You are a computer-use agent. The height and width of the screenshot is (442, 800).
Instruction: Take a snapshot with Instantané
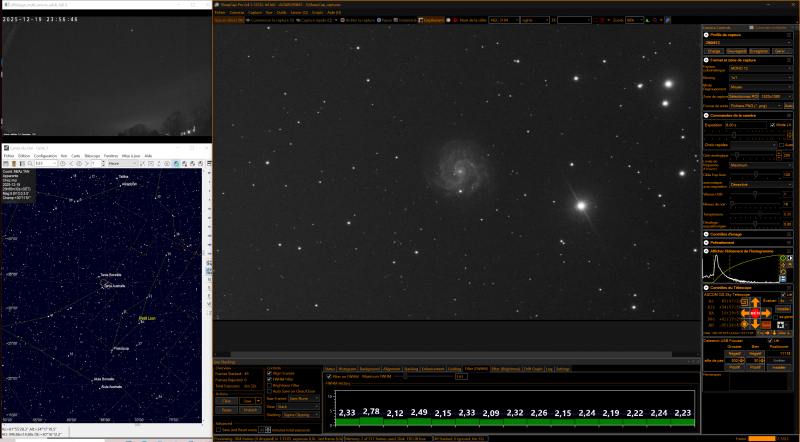[405, 20]
